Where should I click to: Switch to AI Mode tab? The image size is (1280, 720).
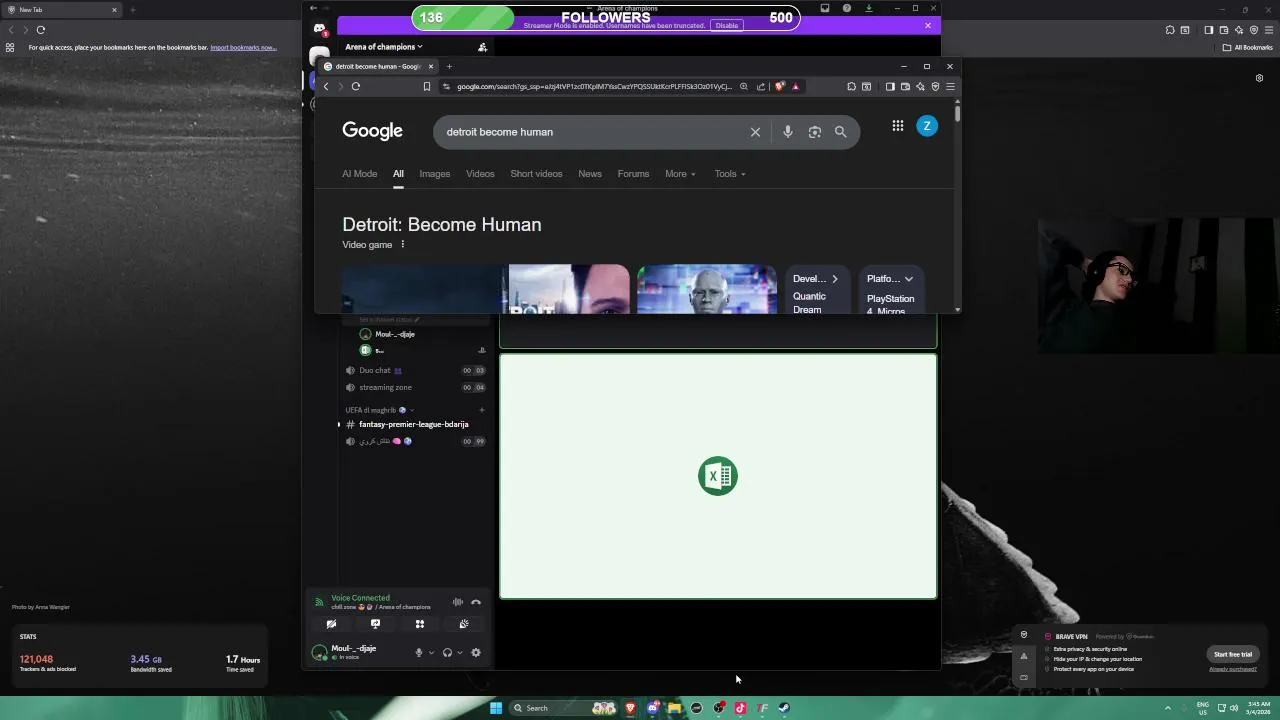(x=359, y=174)
